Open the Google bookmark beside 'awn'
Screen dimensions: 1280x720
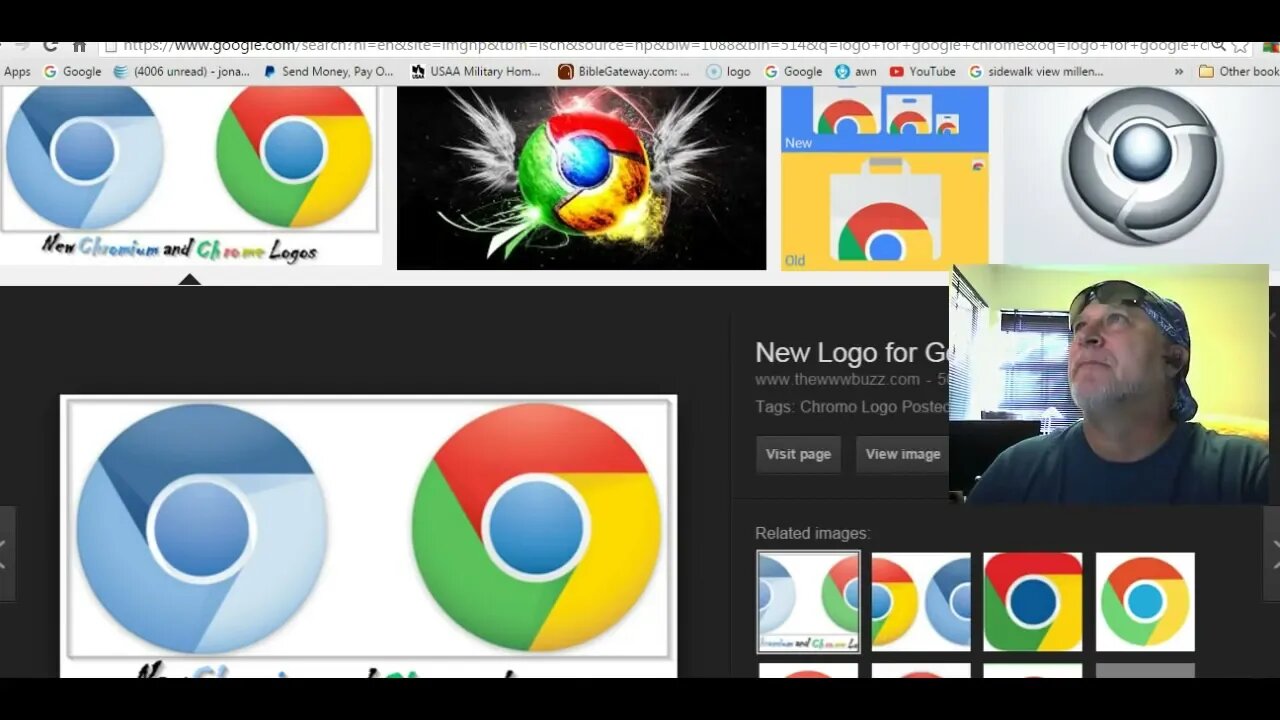tap(794, 72)
